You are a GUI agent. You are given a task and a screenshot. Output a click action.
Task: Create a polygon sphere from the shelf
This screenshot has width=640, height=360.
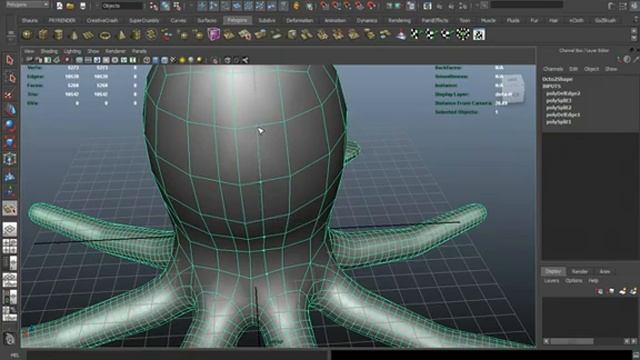[x=27, y=35]
